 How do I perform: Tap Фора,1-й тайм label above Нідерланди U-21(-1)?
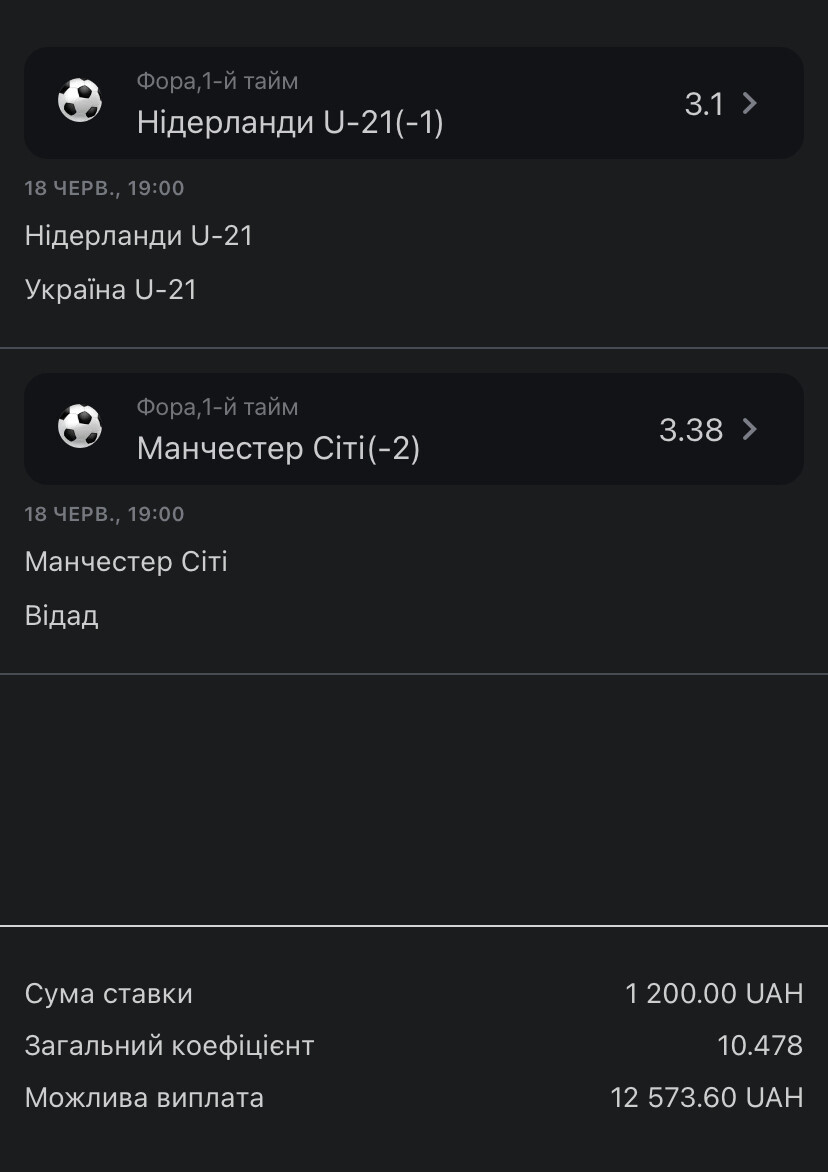click(x=217, y=81)
